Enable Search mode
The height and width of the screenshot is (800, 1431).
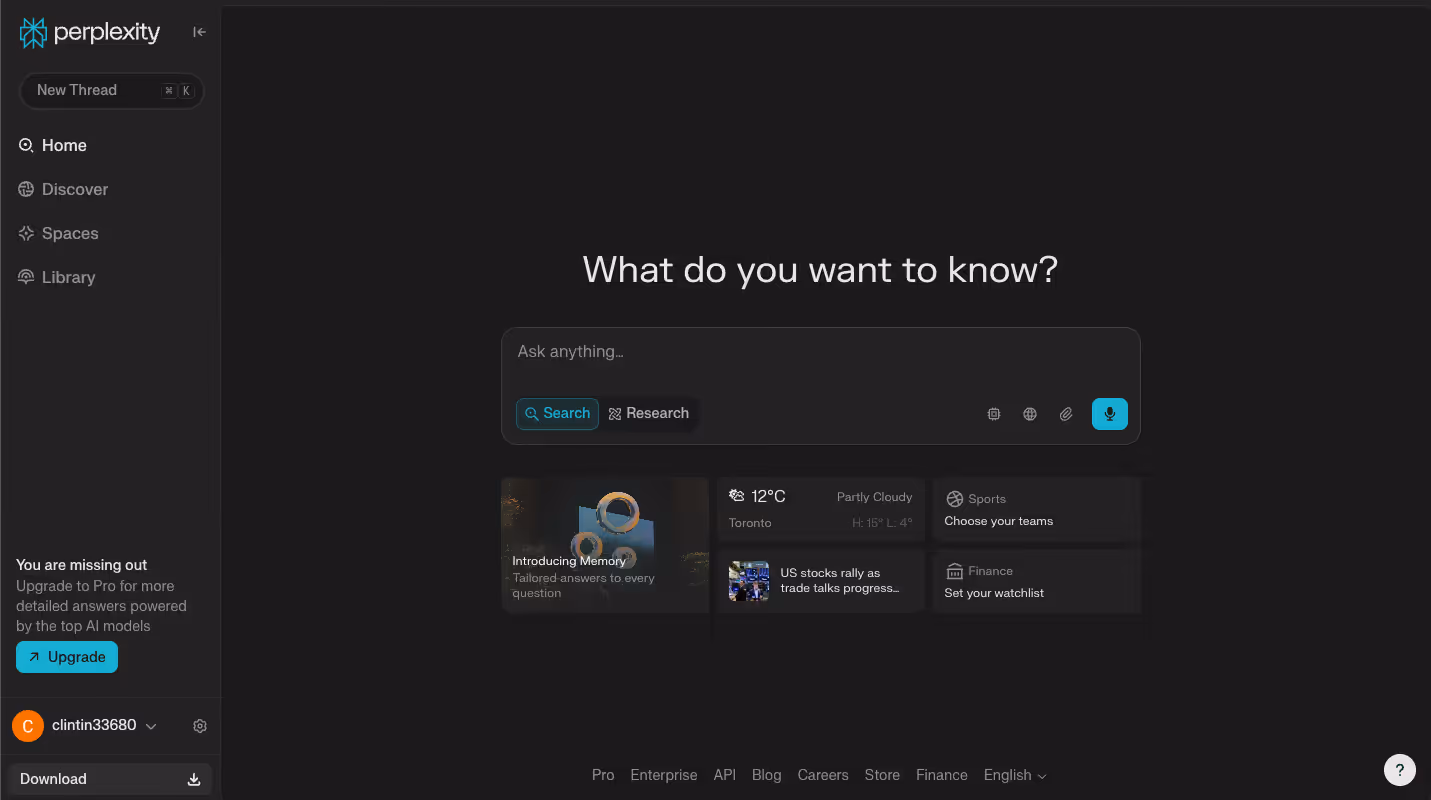point(557,413)
